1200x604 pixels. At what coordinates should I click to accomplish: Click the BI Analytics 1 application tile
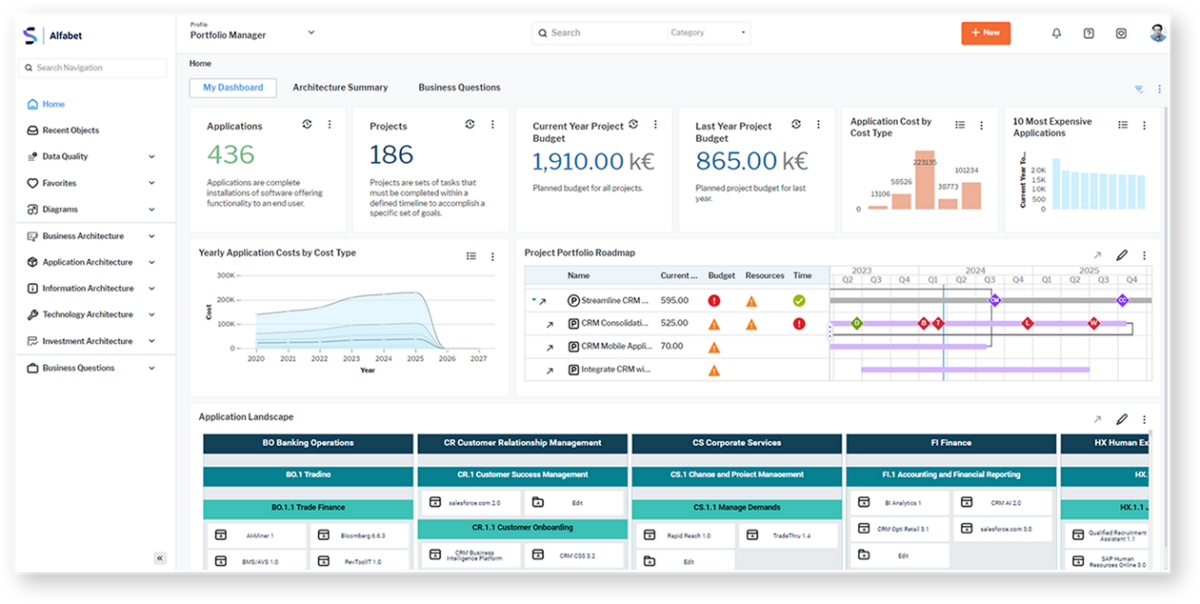[x=898, y=502]
